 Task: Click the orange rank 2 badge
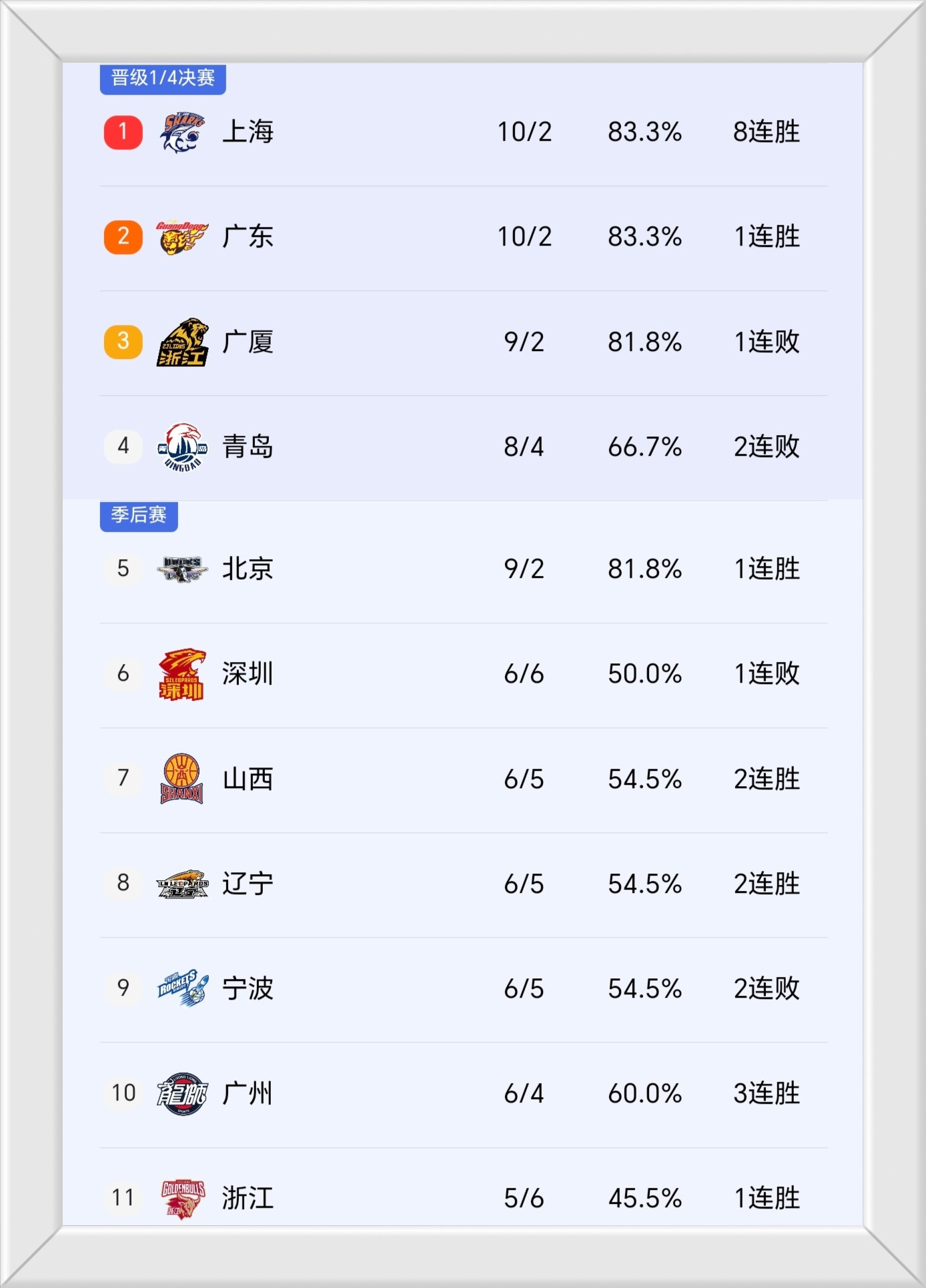pyautogui.click(x=123, y=237)
